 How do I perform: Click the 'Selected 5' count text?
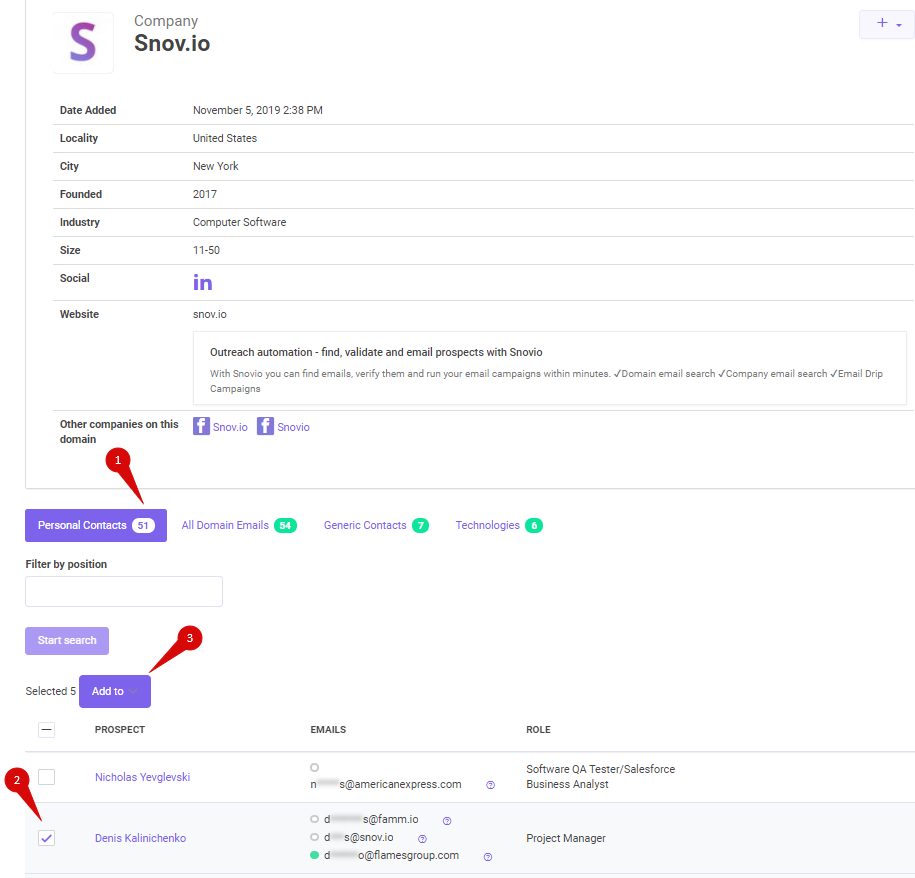51,691
